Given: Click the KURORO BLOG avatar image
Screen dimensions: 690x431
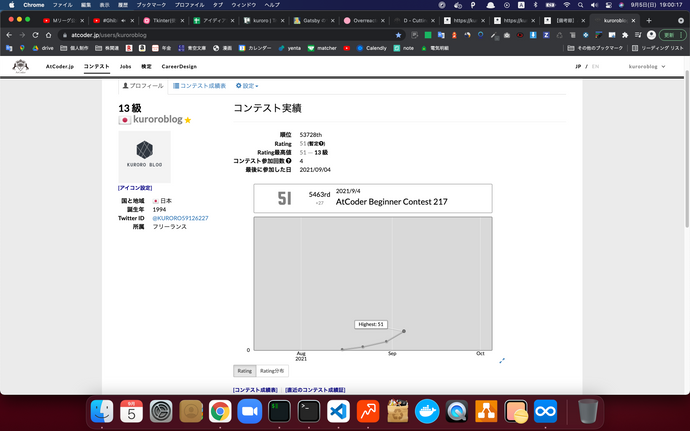Looking at the screenshot, I should coord(144,157).
